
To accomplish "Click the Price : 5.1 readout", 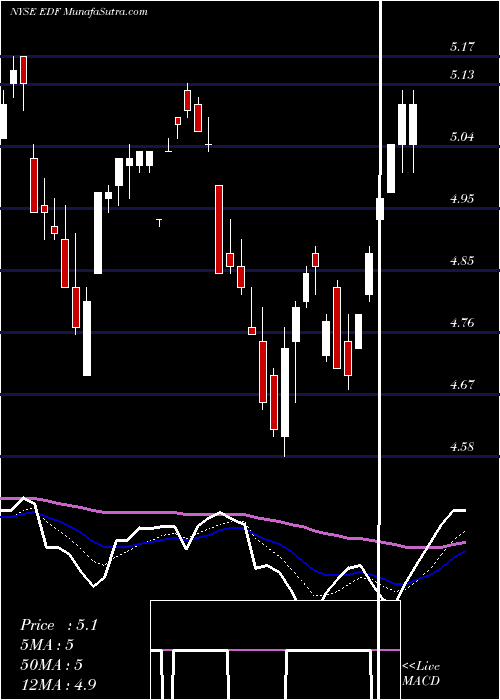I will (58, 625).
